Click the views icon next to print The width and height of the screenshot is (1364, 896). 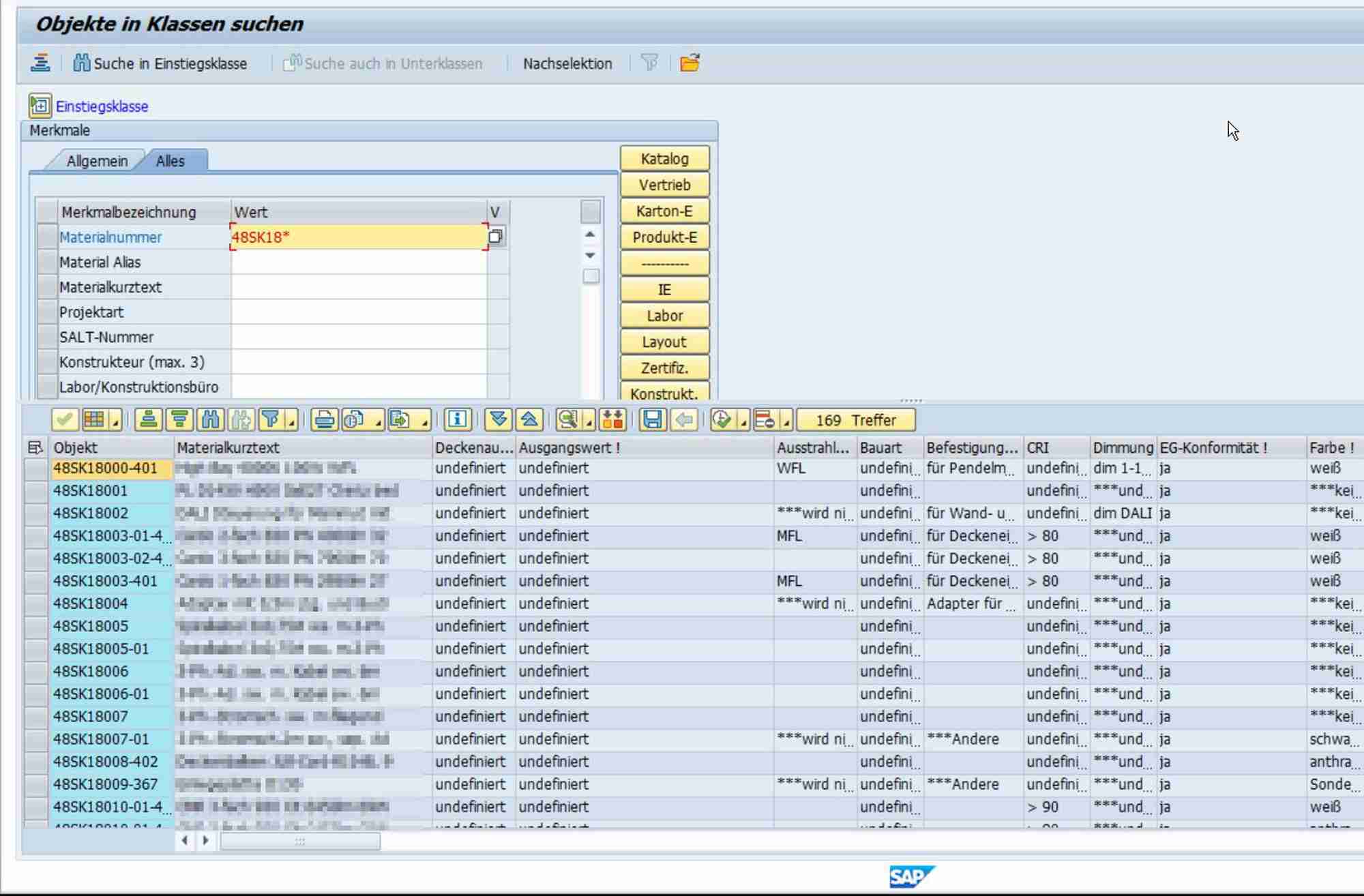(355, 420)
